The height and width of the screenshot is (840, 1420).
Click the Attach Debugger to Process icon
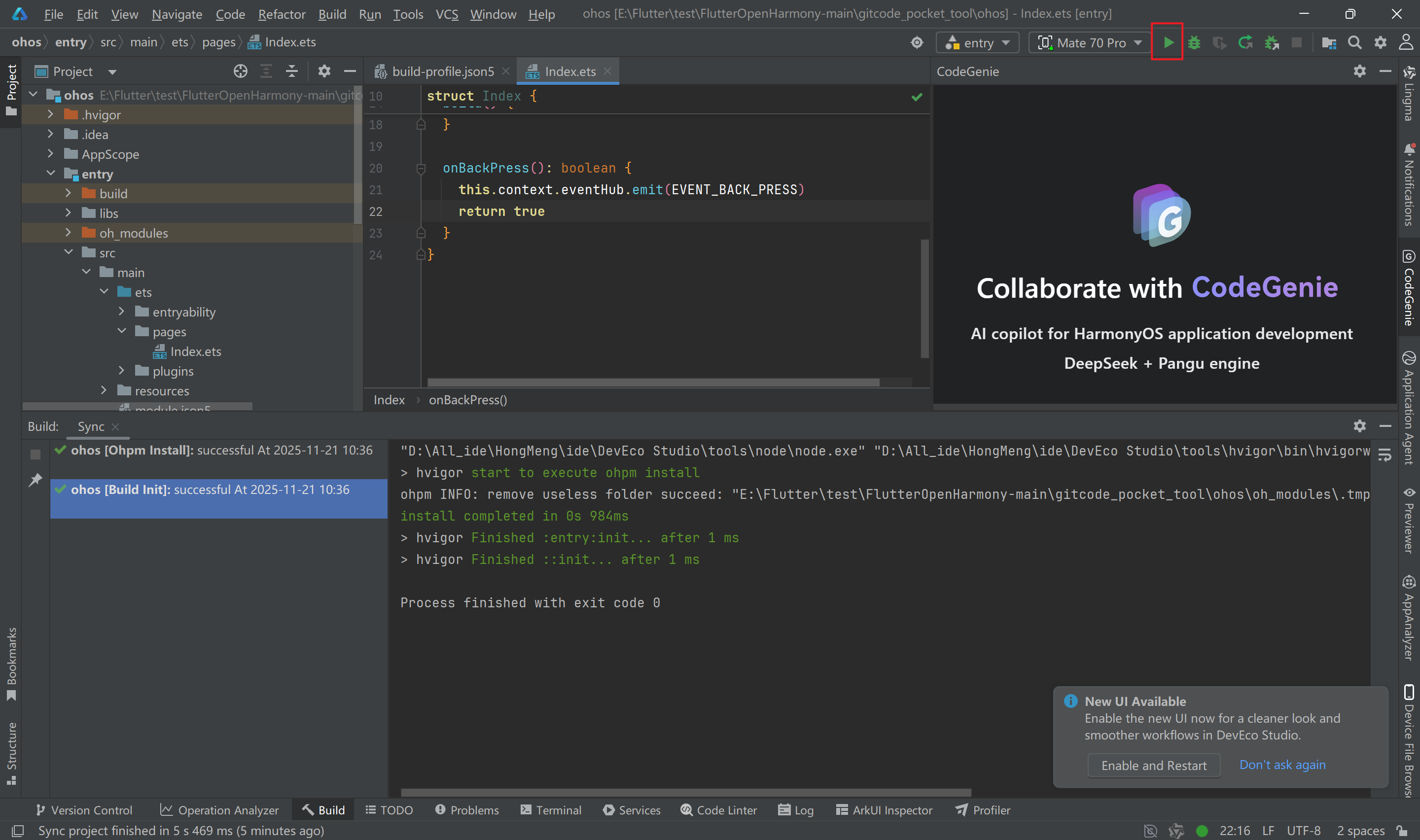1271,42
